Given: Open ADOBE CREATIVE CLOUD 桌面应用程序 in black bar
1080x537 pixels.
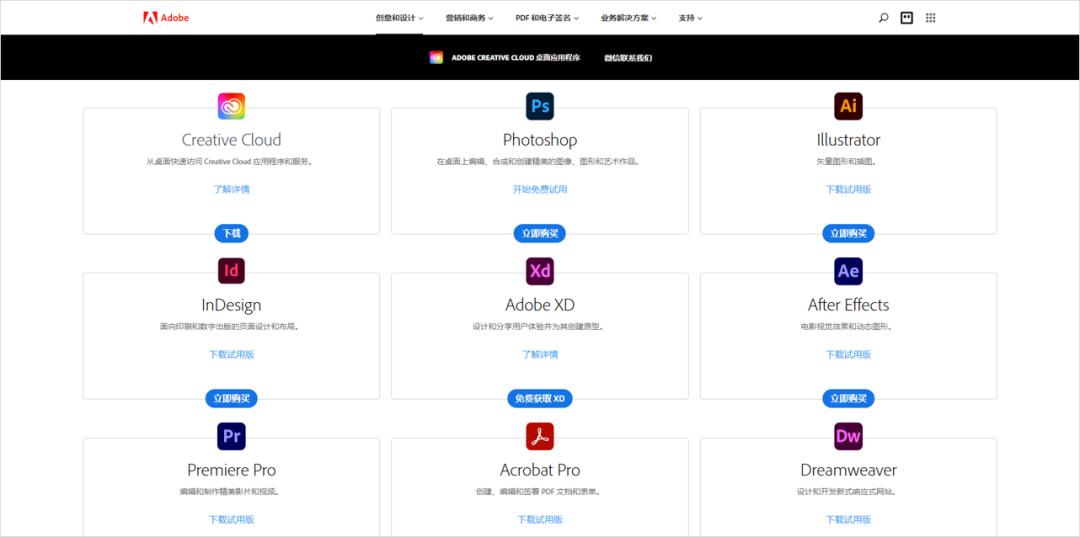Looking at the screenshot, I should point(516,58).
